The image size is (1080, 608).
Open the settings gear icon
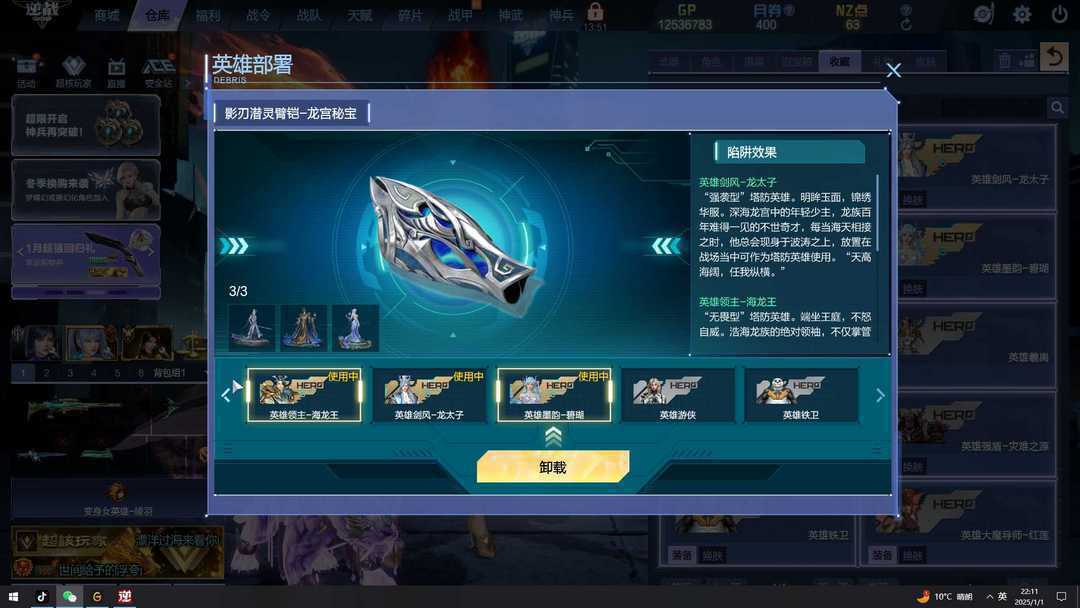click(1021, 14)
